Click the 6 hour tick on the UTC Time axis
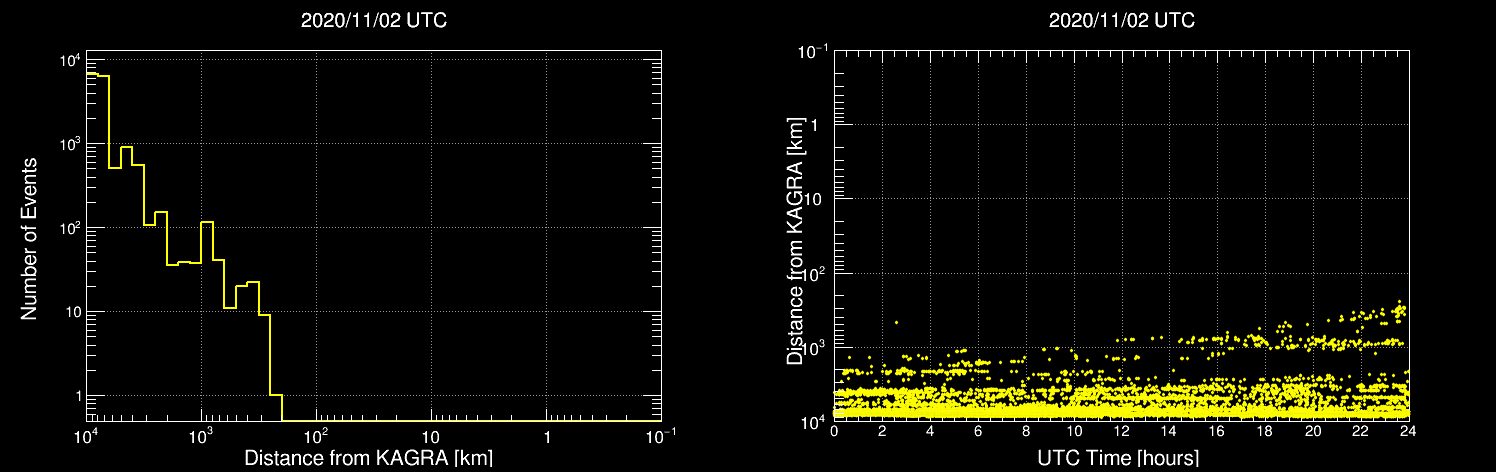This screenshot has height=472, width=1496. 978,431
